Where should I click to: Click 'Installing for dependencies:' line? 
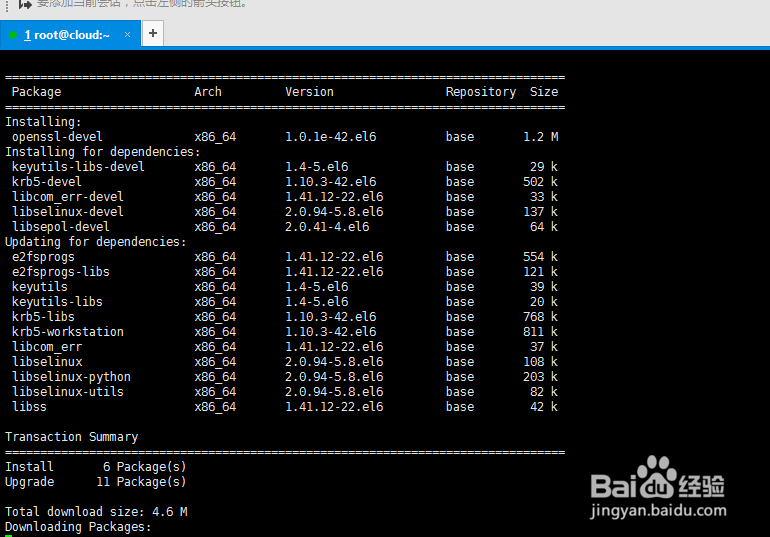[103, 152]
